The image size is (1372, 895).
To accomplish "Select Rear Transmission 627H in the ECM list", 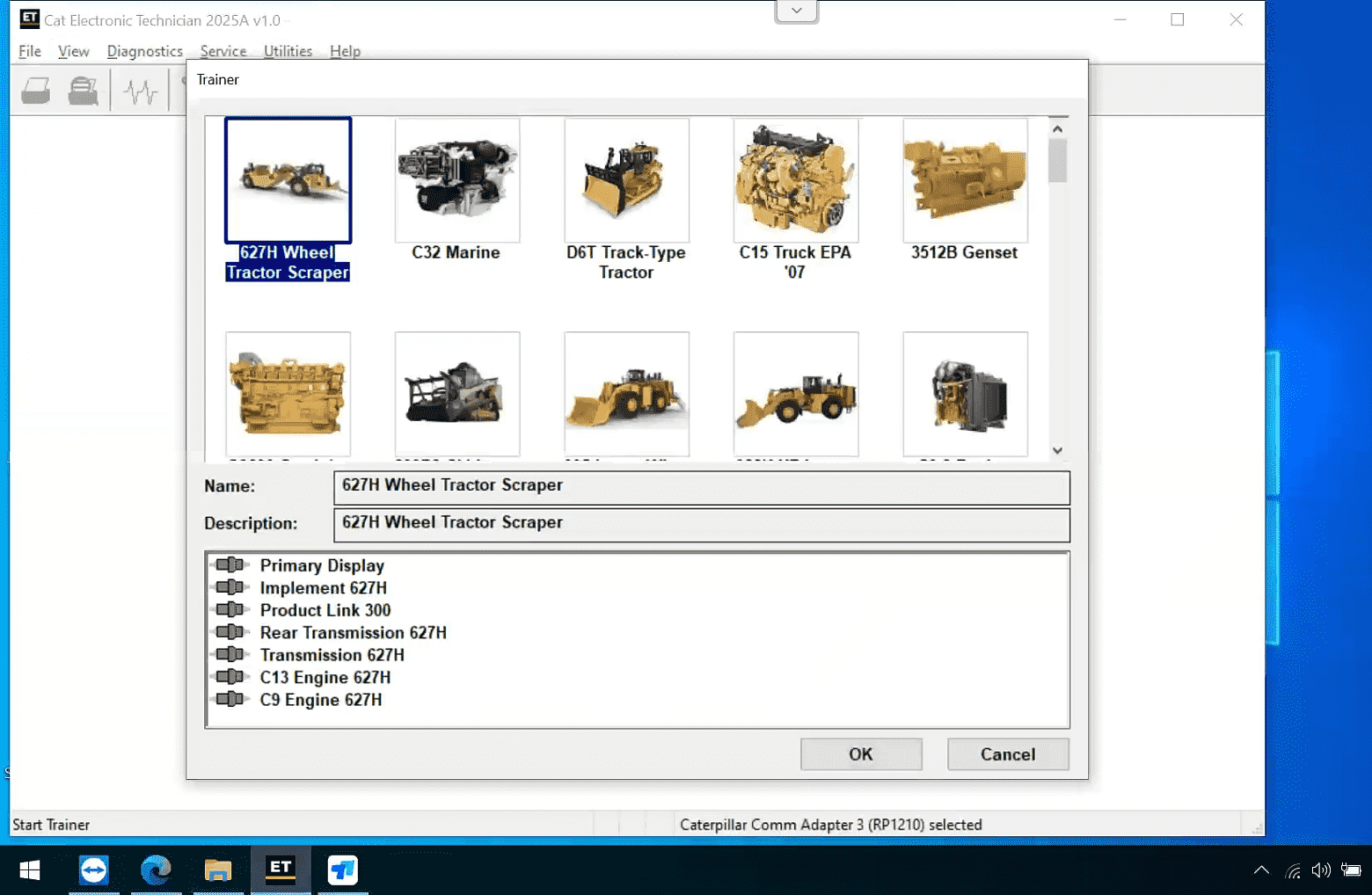I will click(x=354, y=632).
